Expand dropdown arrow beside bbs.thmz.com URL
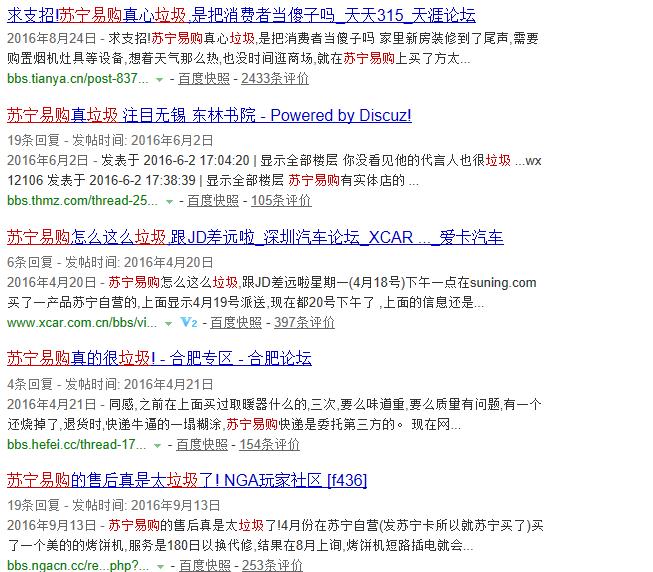The image size is (653, 572). [169, 201]
